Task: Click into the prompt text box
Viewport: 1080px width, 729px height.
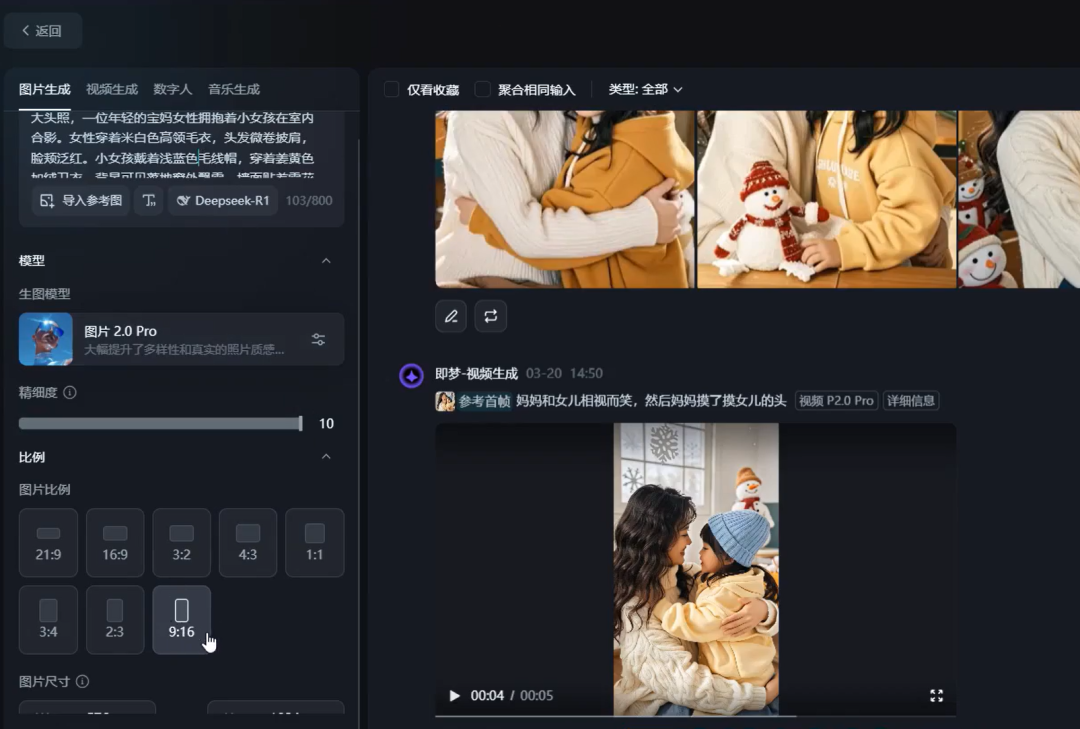Action: click(172, 147)
